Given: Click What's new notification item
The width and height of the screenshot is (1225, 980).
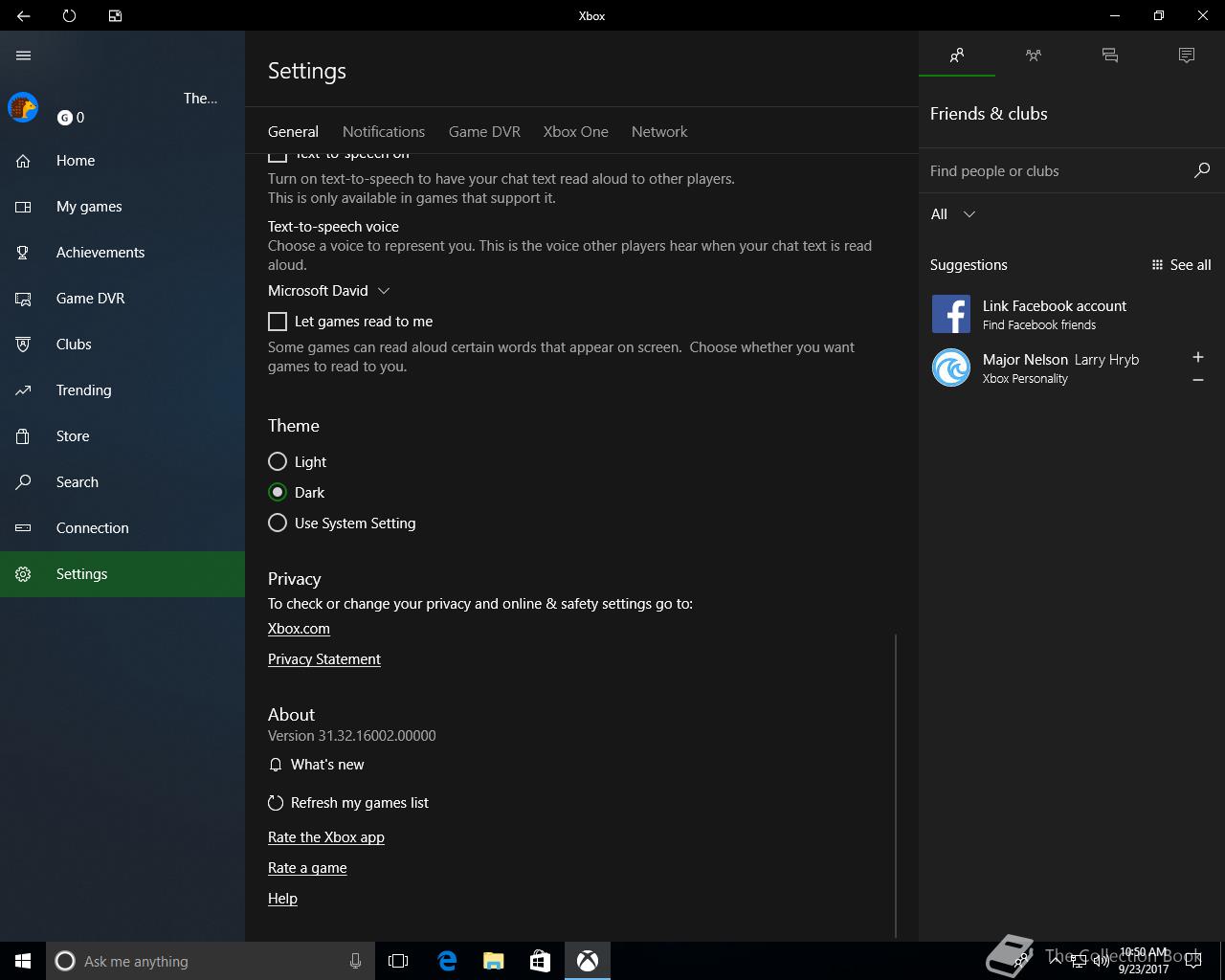Looking at the screenshot, I should coord(316,765).
